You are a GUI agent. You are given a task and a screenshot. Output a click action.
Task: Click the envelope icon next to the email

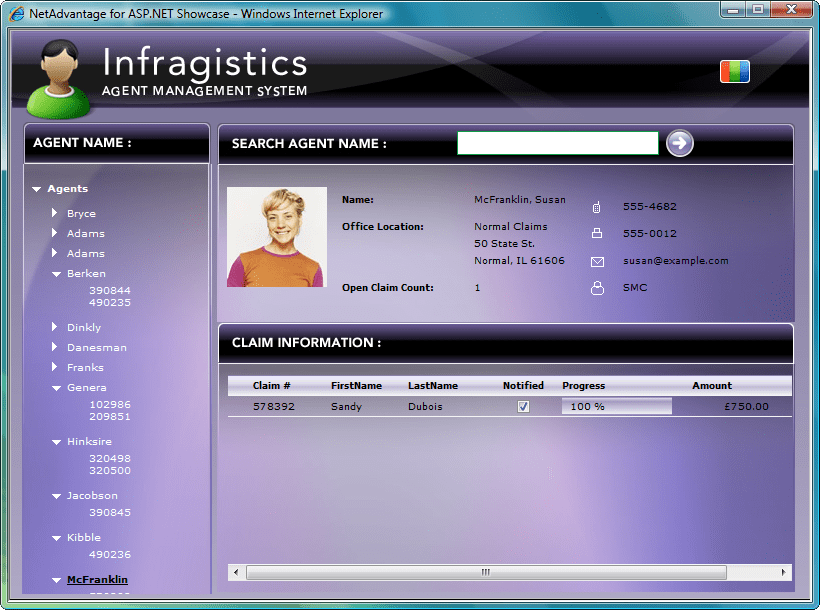(597, 261)
